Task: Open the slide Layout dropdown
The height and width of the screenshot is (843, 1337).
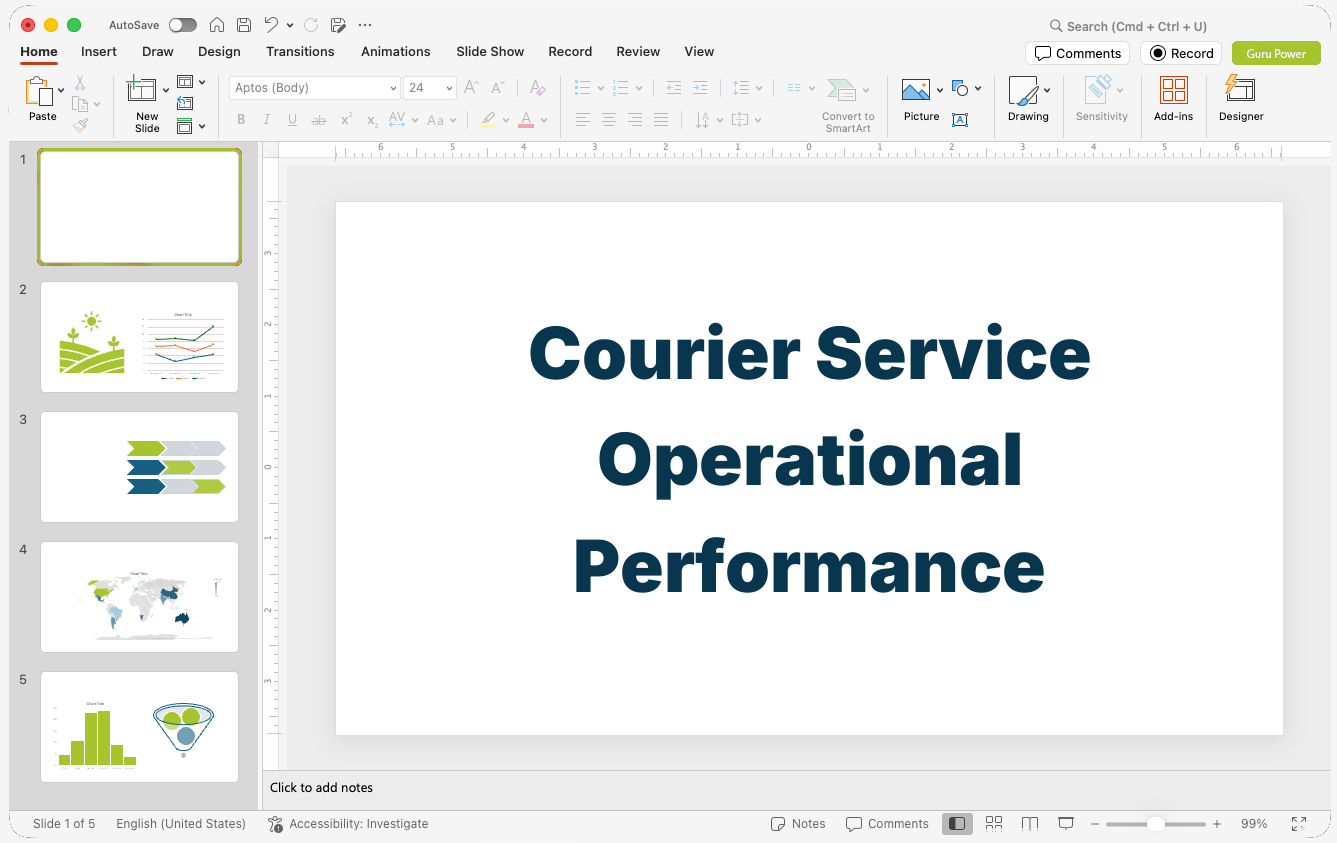Action: coord(191,82)
